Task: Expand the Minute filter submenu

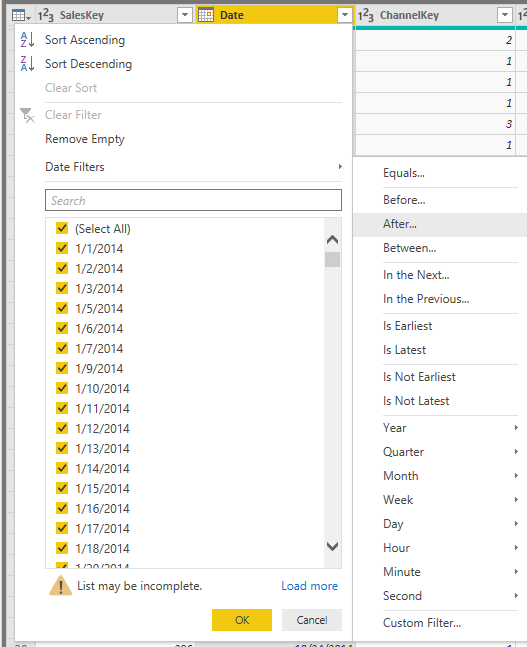Action: click(516, 571)
